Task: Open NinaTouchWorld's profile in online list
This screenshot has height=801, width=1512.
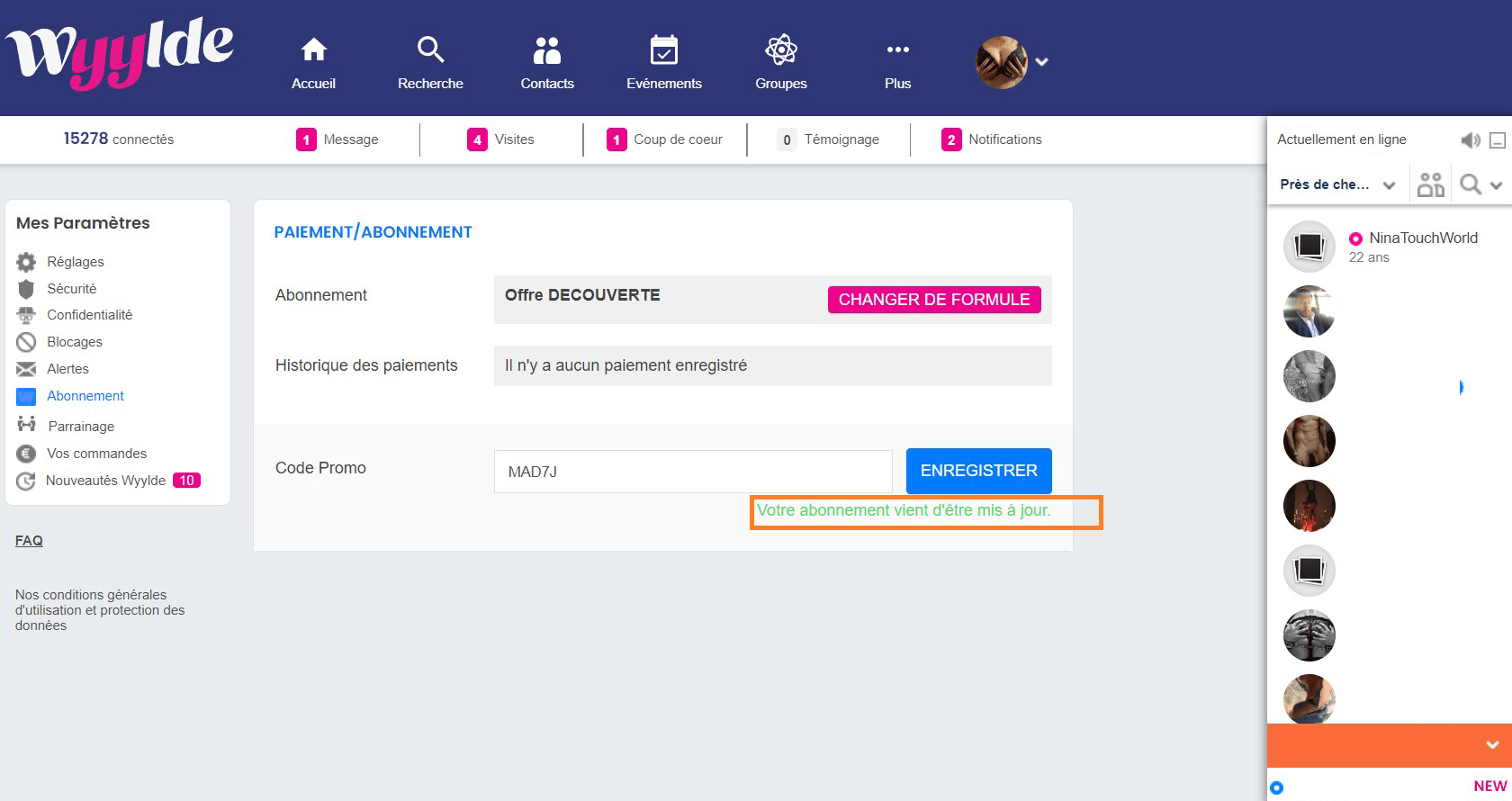Action: [x=1423, y=238]
